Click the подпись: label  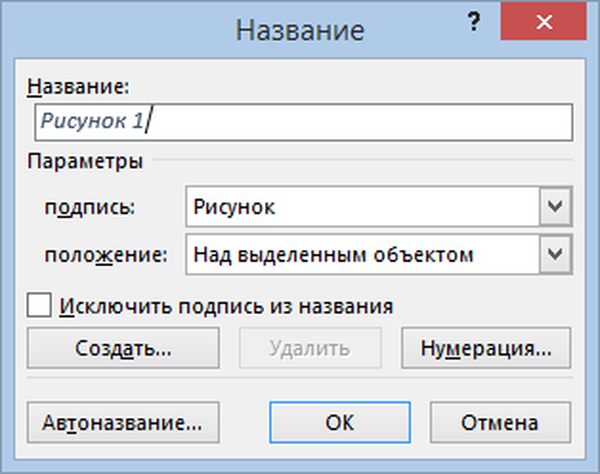pos(90,208)
